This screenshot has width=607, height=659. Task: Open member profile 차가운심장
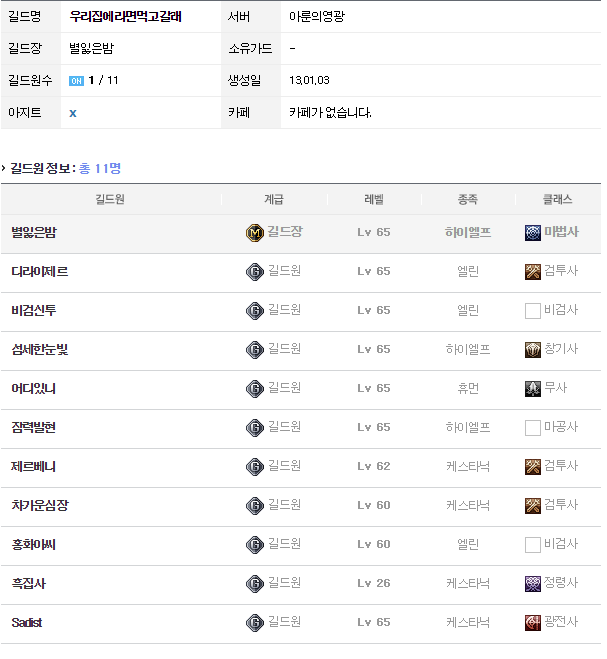tap(40, 505)
